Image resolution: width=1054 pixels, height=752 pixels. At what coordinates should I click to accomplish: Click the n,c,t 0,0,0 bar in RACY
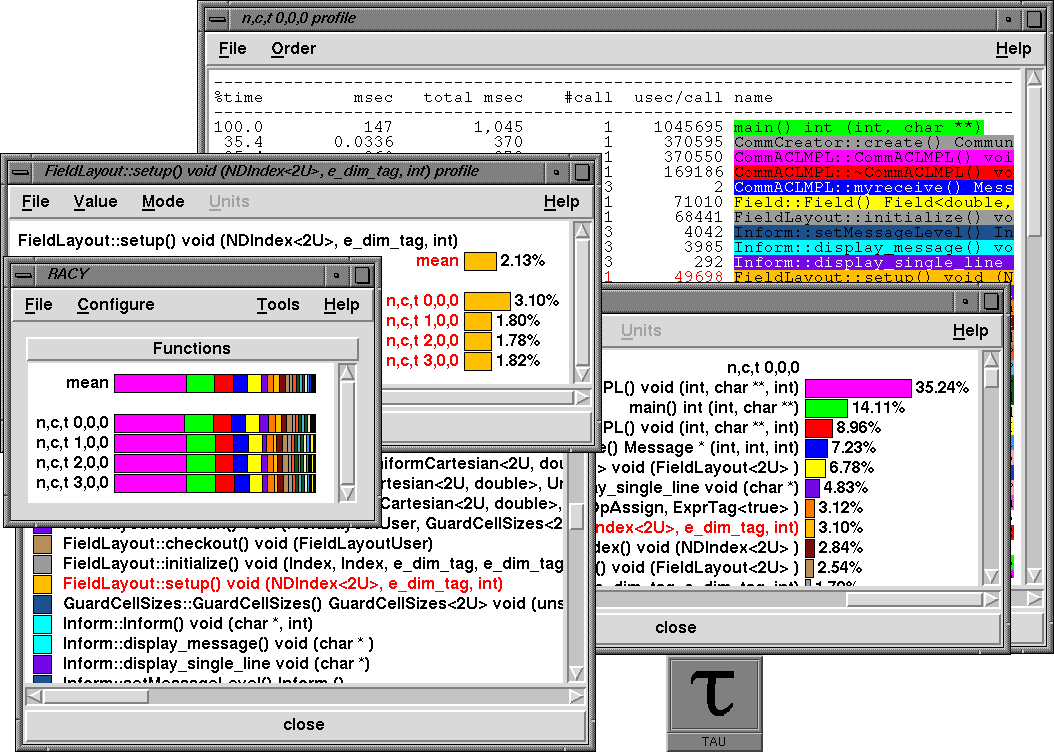(x=215, y=423)
